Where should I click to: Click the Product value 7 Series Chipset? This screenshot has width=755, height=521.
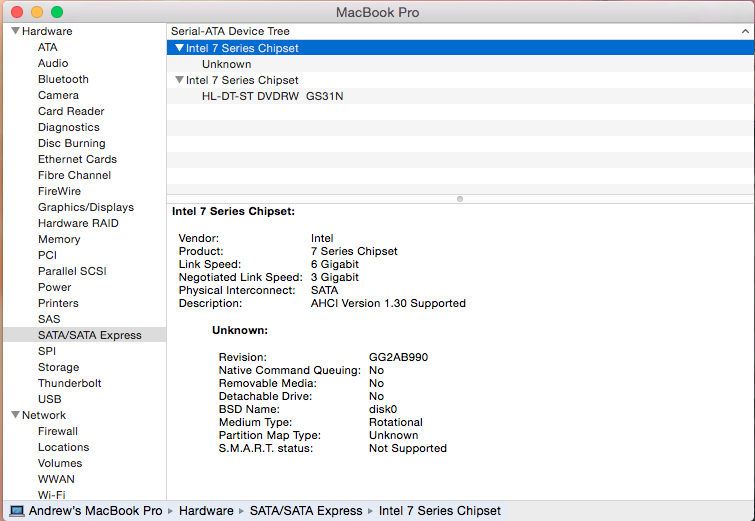pyautogui.click(x=354, y=251)
